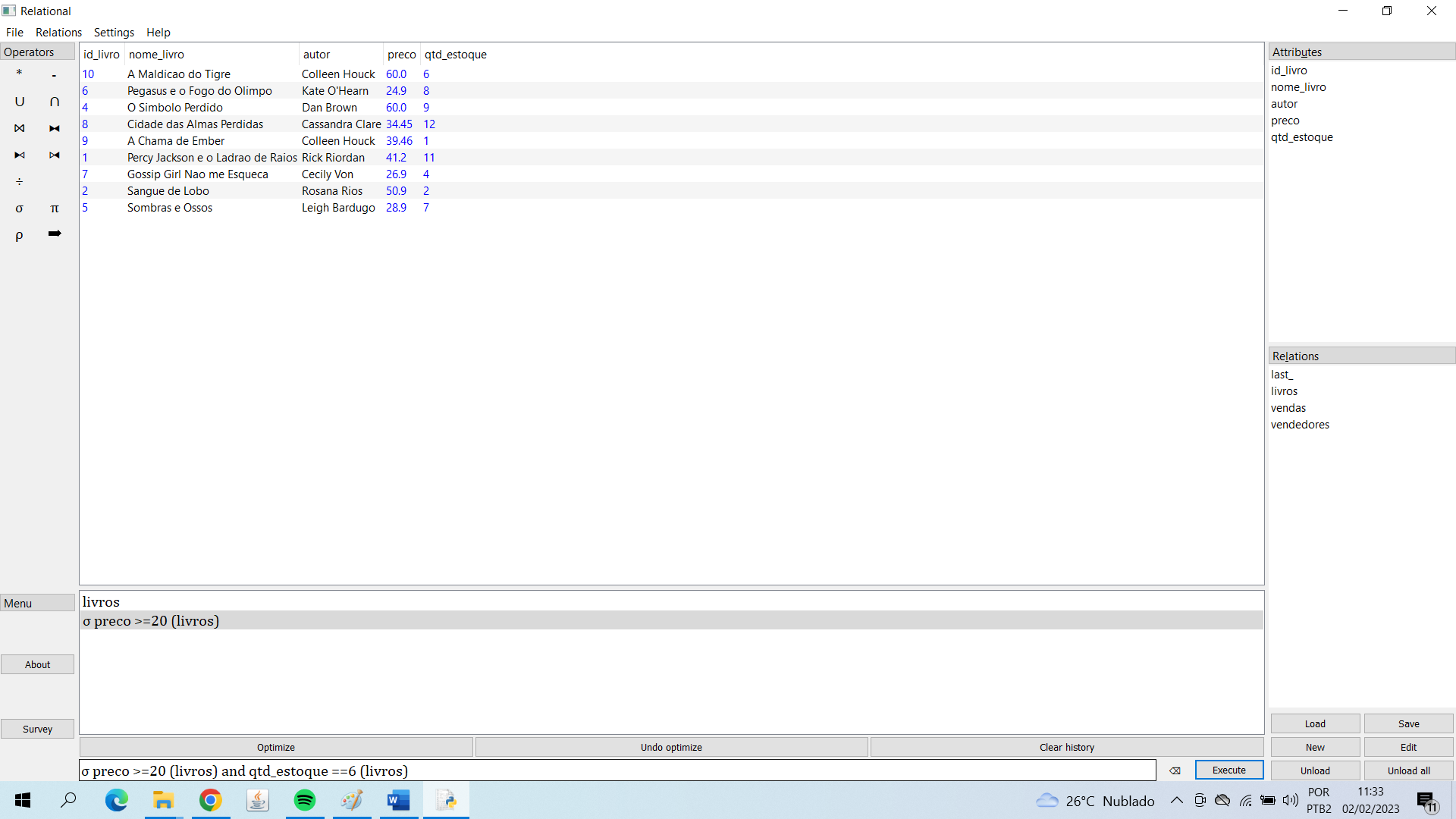Click the Optimize button
1456x819 pixels.
[276, 747]
